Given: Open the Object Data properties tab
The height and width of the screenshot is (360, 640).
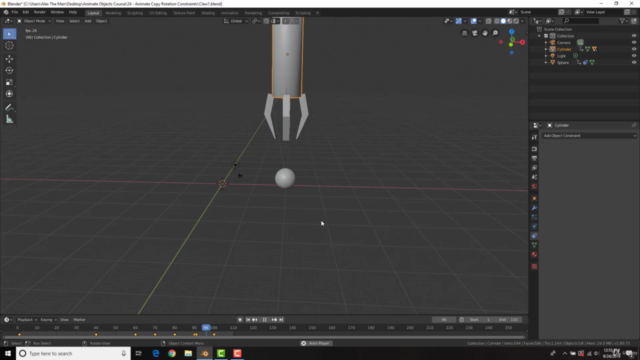Looking at the screenshot, I should pyautogui.click(x=534, y=245).
